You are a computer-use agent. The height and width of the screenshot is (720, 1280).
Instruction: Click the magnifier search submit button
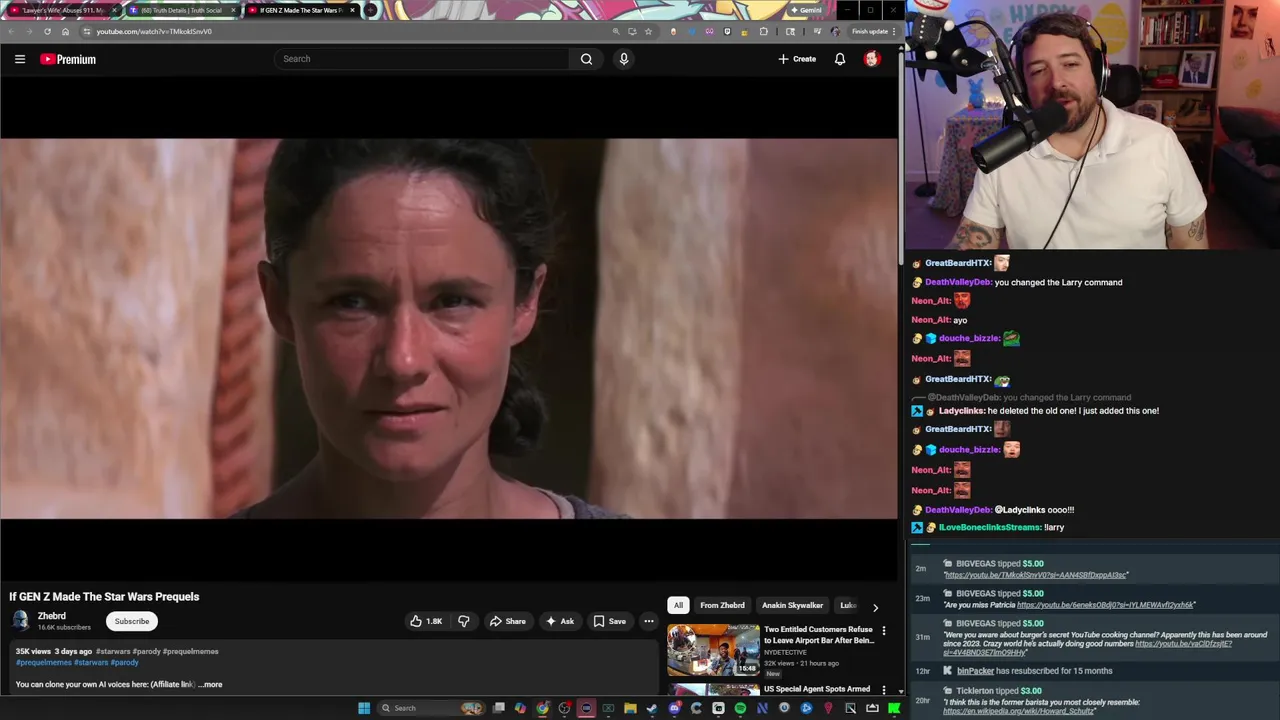point(586,59)
